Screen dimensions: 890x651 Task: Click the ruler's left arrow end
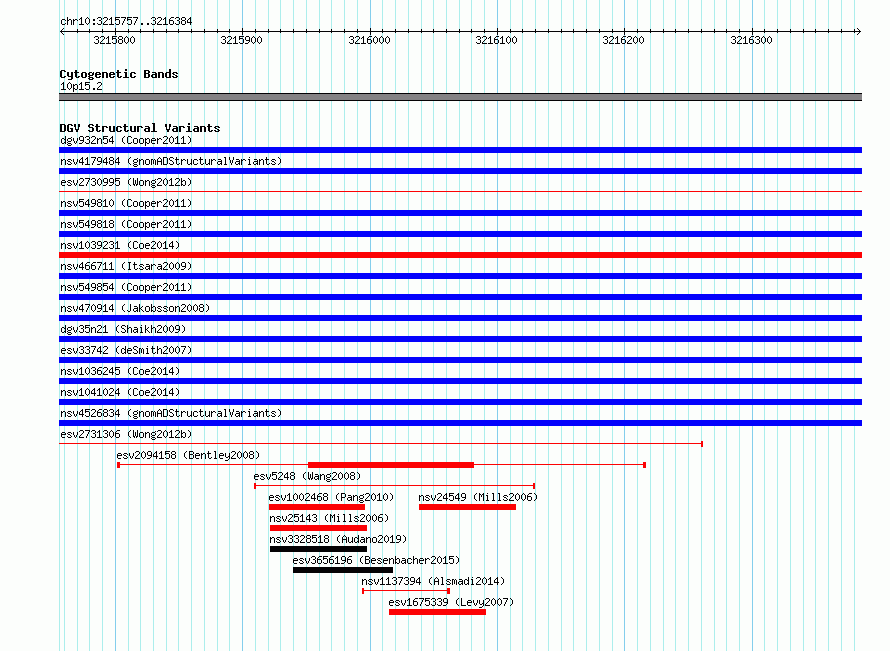(62, 32)
